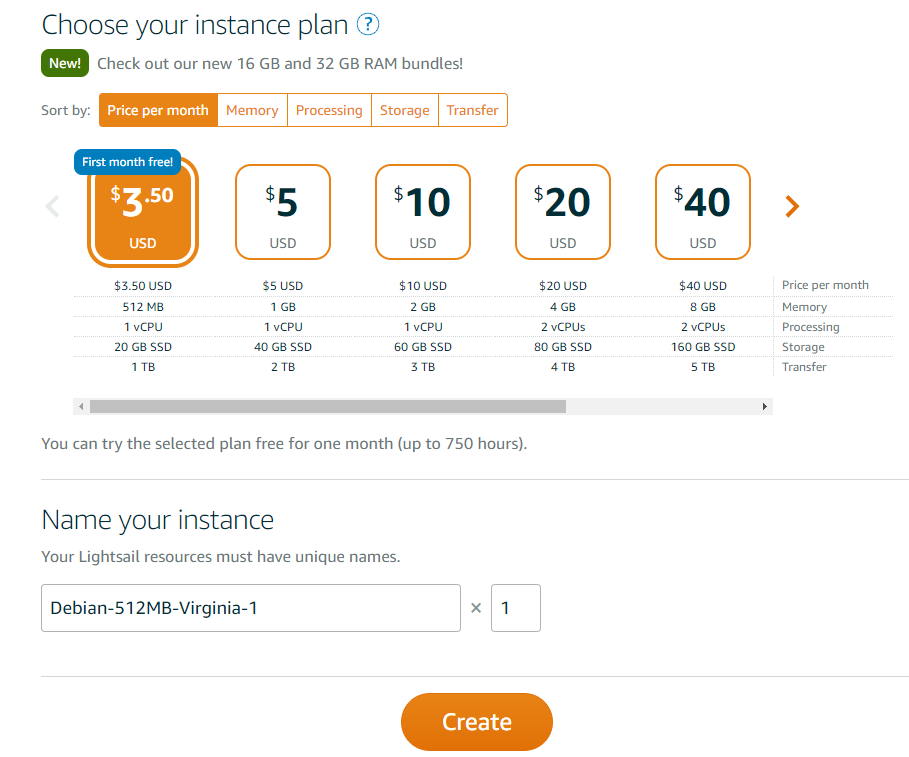The width and height of the screenshot is (909, 757).
Task: Click the scrollbar's left arrow
Action: point(81,407)
